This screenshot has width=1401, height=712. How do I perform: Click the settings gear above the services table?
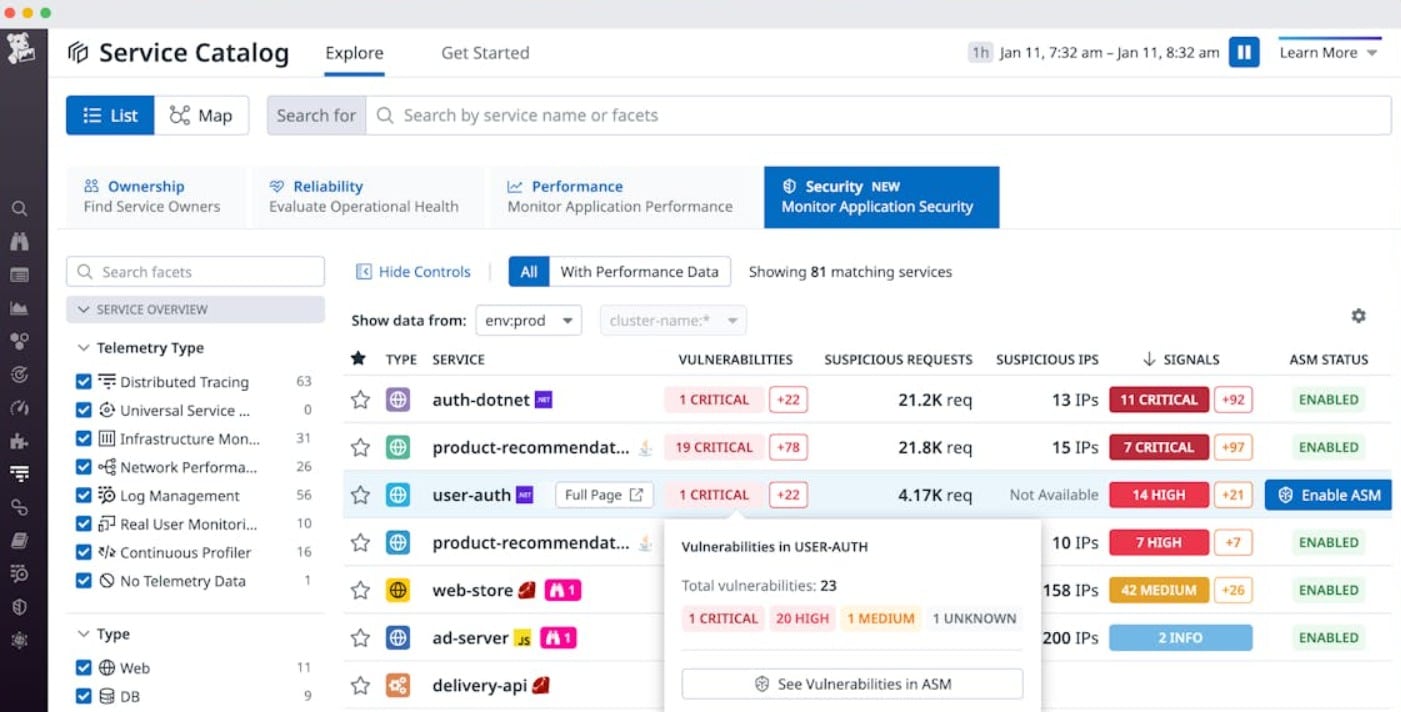(1358, 315)
